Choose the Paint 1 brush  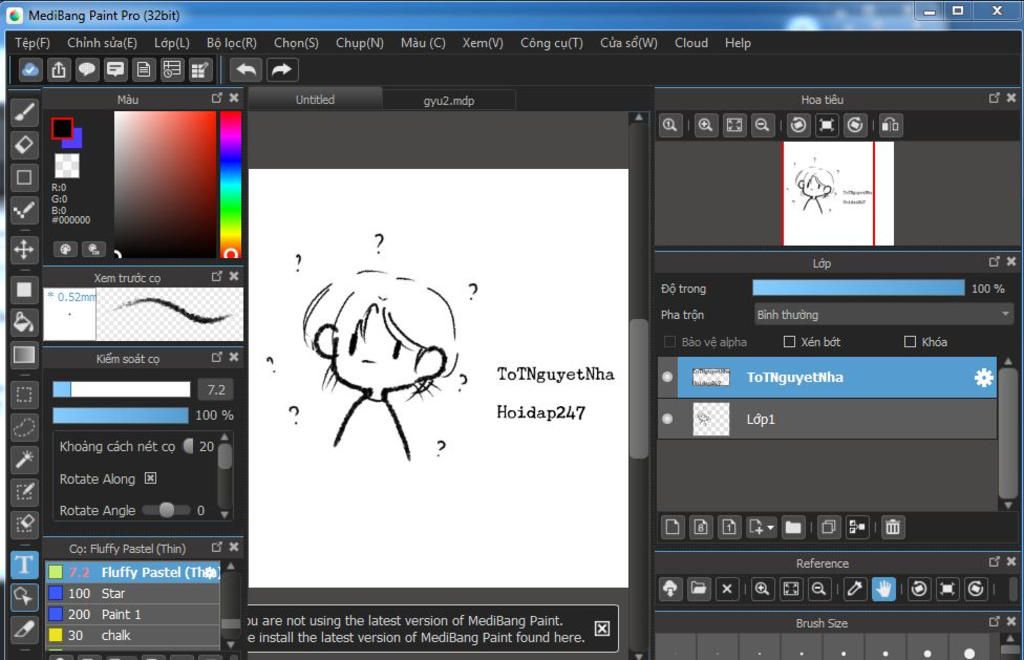133,614
